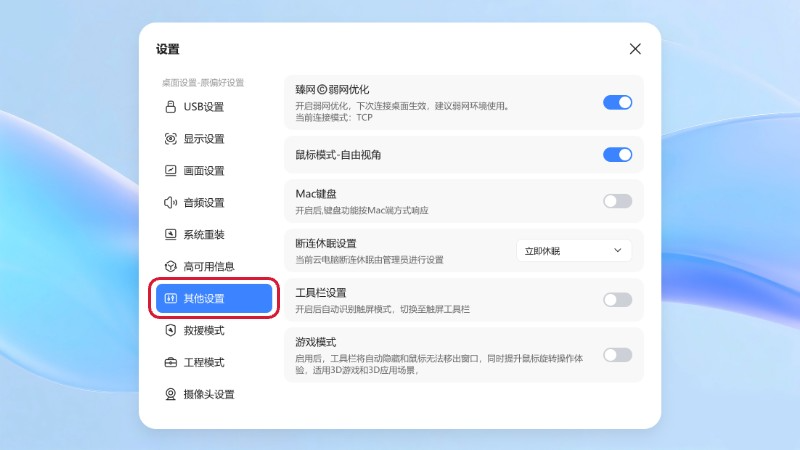
Task: Open 摄像头设置 in the sidebar
Action: [214, 394]
